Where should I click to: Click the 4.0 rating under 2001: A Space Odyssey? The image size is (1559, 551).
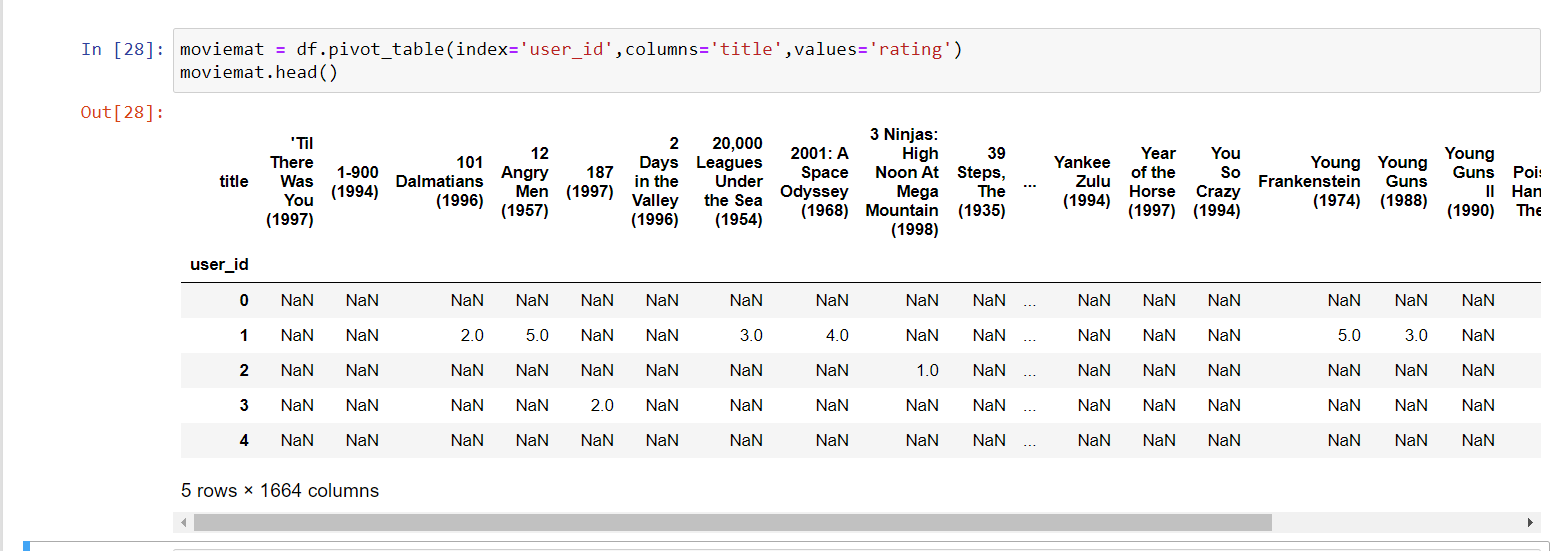837,335
